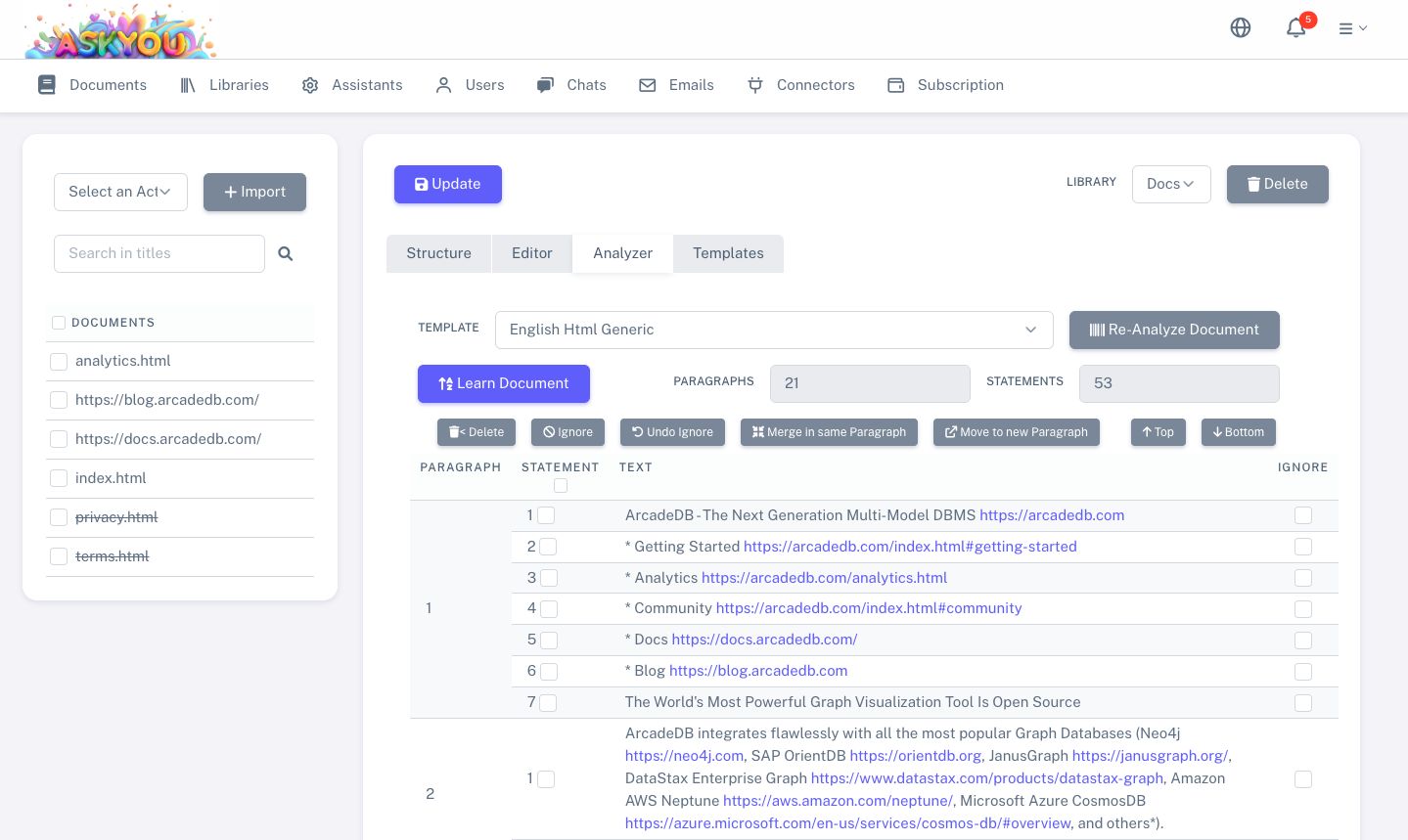Click the Assistants gear icon
Screen dimensions: 1408x840
310,85
